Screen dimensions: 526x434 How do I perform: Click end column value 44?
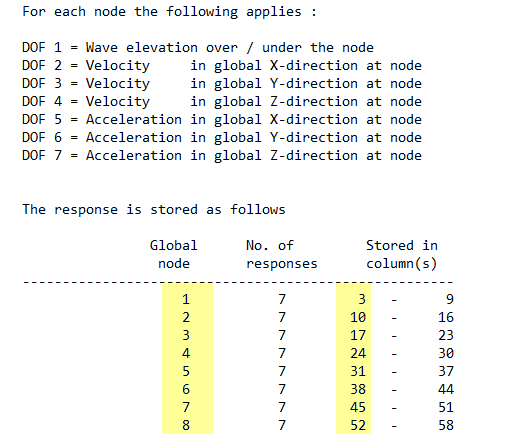coord(446,389)
